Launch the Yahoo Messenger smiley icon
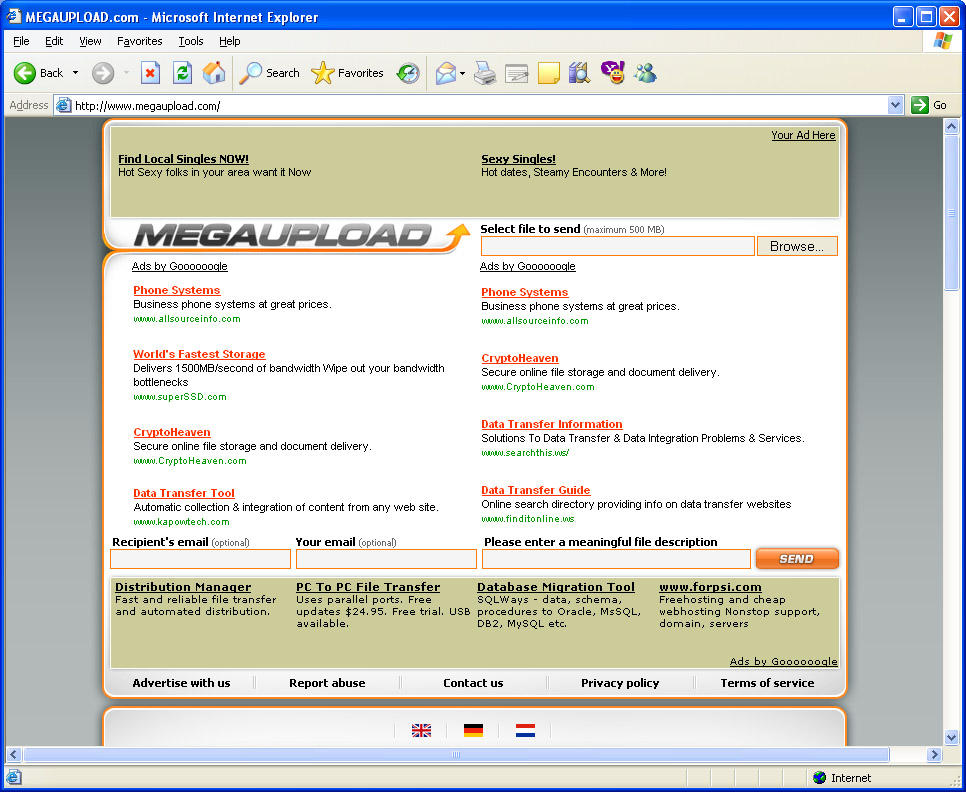 coord(612,72)
